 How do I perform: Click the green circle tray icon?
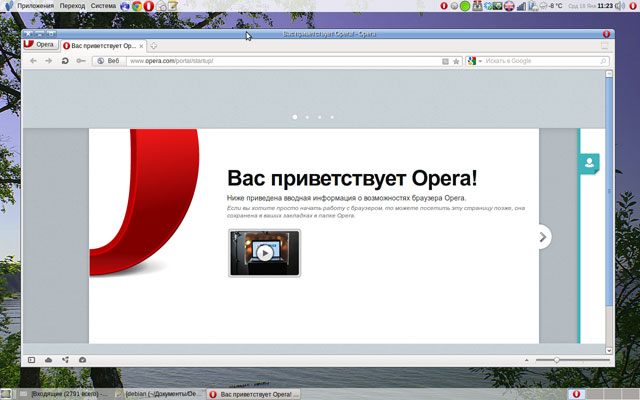[465, 6]
